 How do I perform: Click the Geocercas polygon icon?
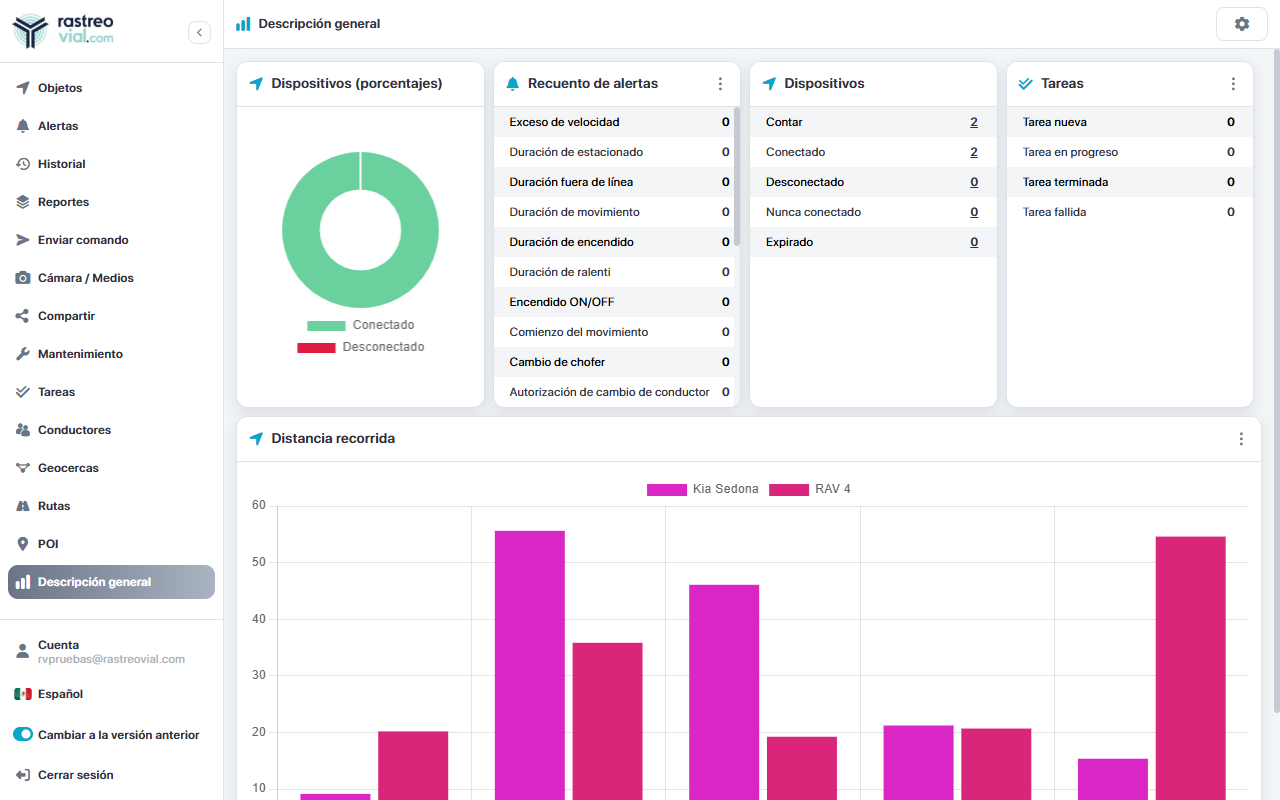pyautogui.click(x=23, y=468)
